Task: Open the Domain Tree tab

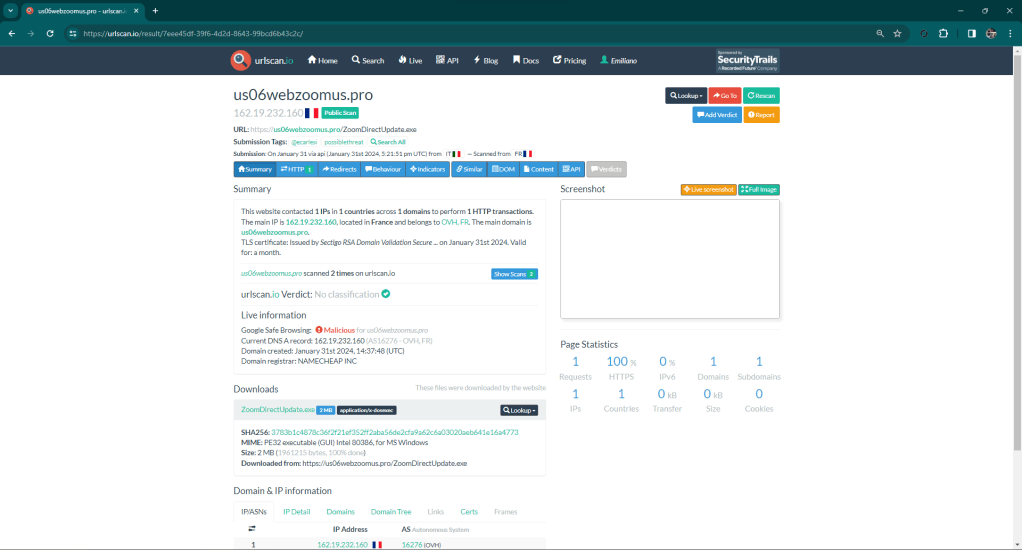Action: pos(390,512)
